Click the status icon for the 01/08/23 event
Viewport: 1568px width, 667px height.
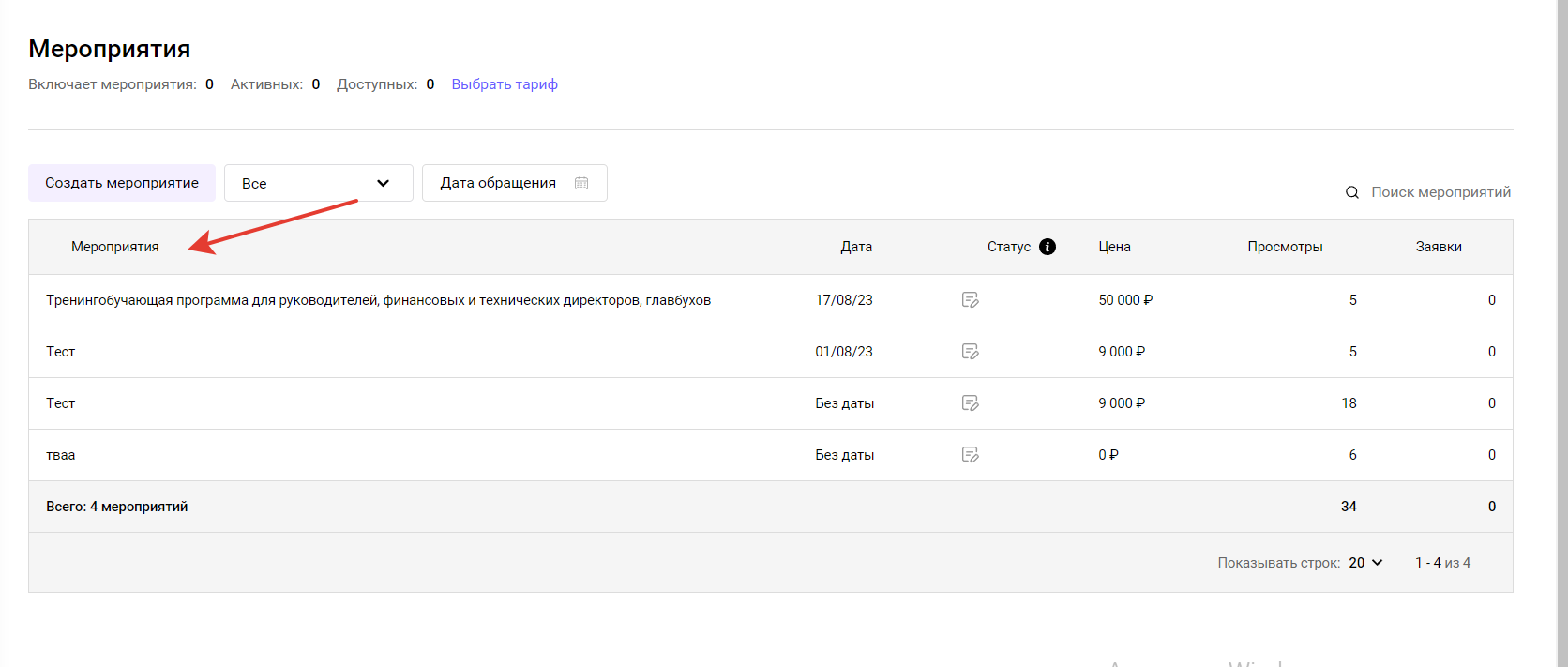coord(970,352)
